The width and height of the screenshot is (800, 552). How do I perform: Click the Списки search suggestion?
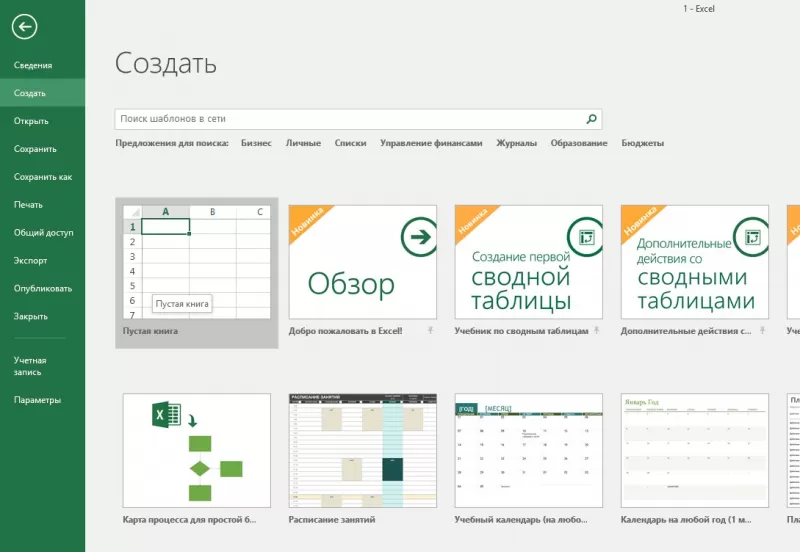350,143
